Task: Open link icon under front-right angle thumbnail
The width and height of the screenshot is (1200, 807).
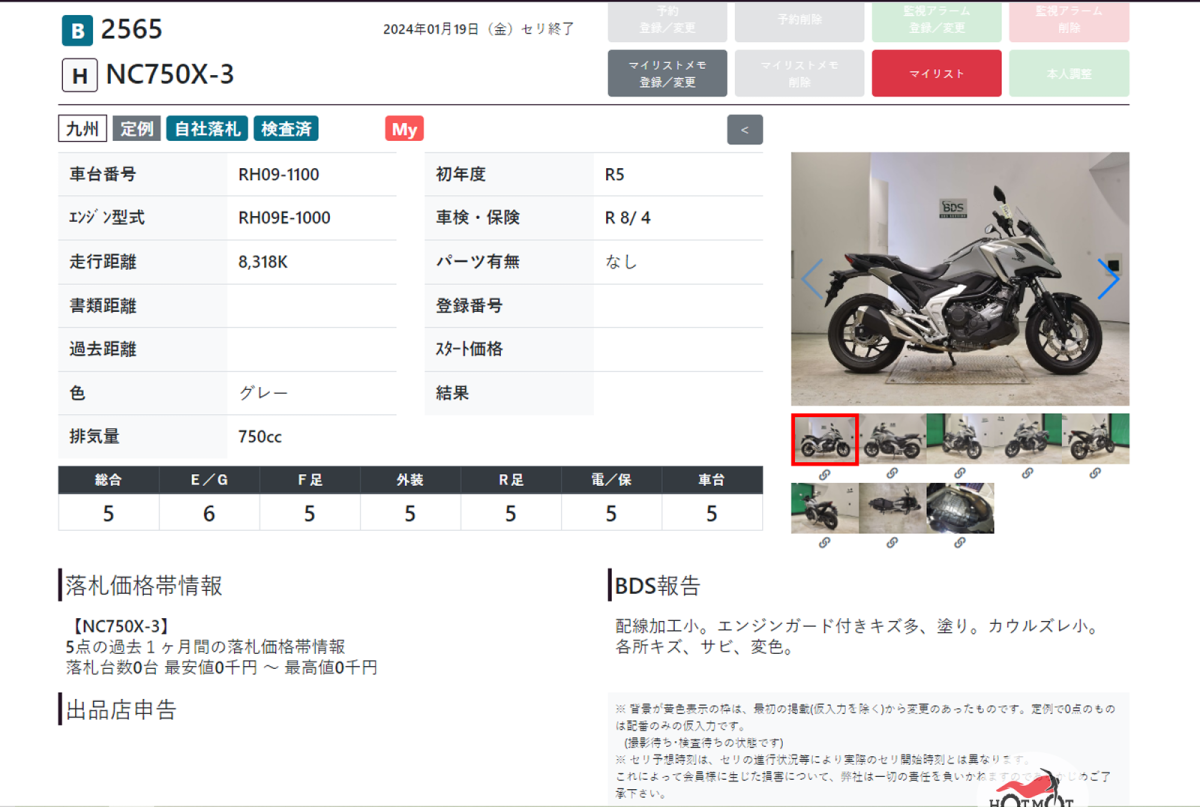Action: (x=960, y=473)
